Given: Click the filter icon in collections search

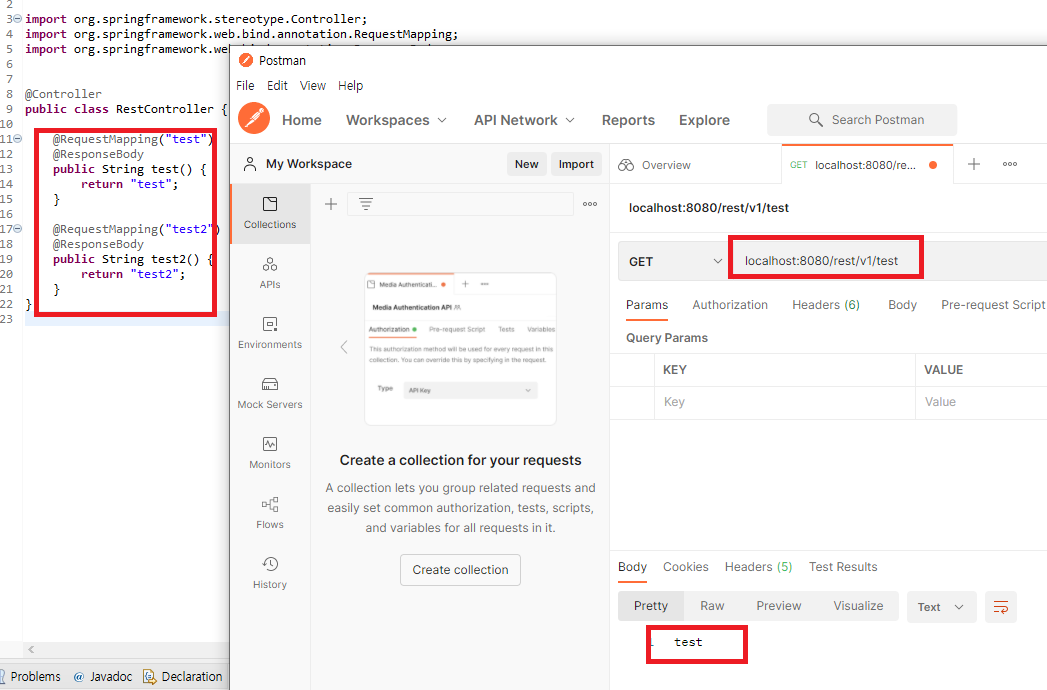Looking at the screenshot, I should tap(365, 204).
